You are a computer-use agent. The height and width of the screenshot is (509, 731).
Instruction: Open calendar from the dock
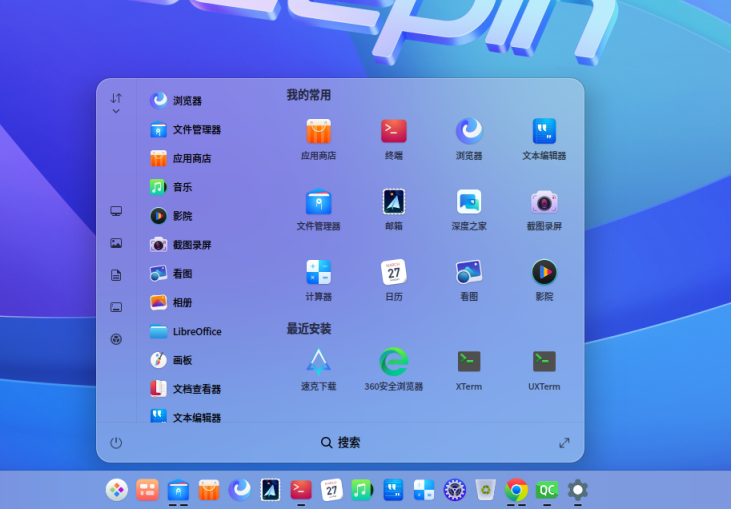pos(332,490)
